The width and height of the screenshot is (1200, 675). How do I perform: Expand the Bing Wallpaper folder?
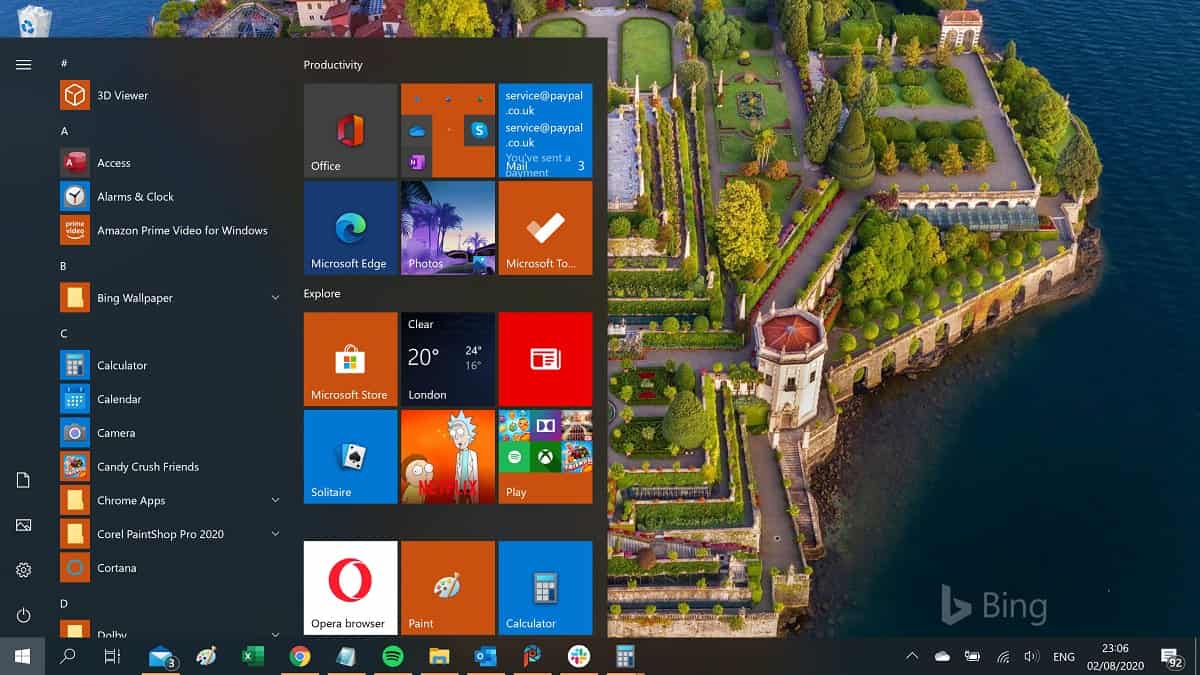click(x=275, y=298)
